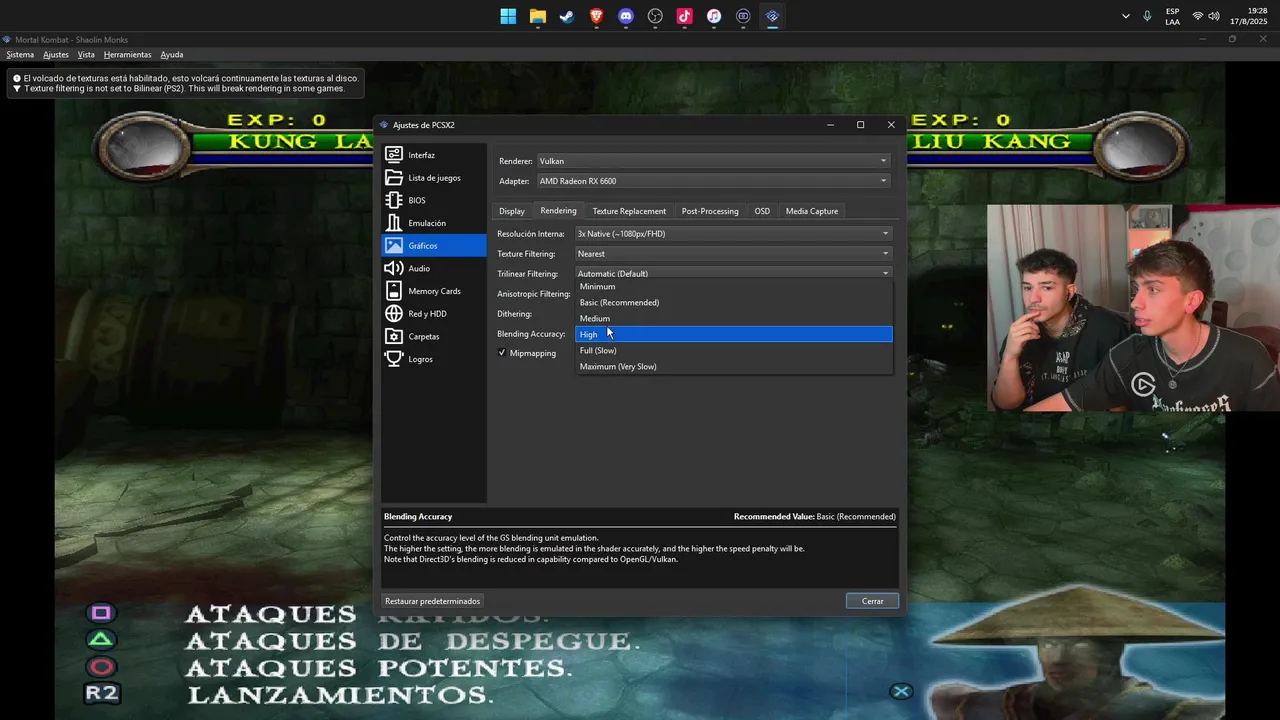Open the Audio settings category
The width and height of the screenshot is (1280, 720).
pyautogui.click(x=434, y=268)
